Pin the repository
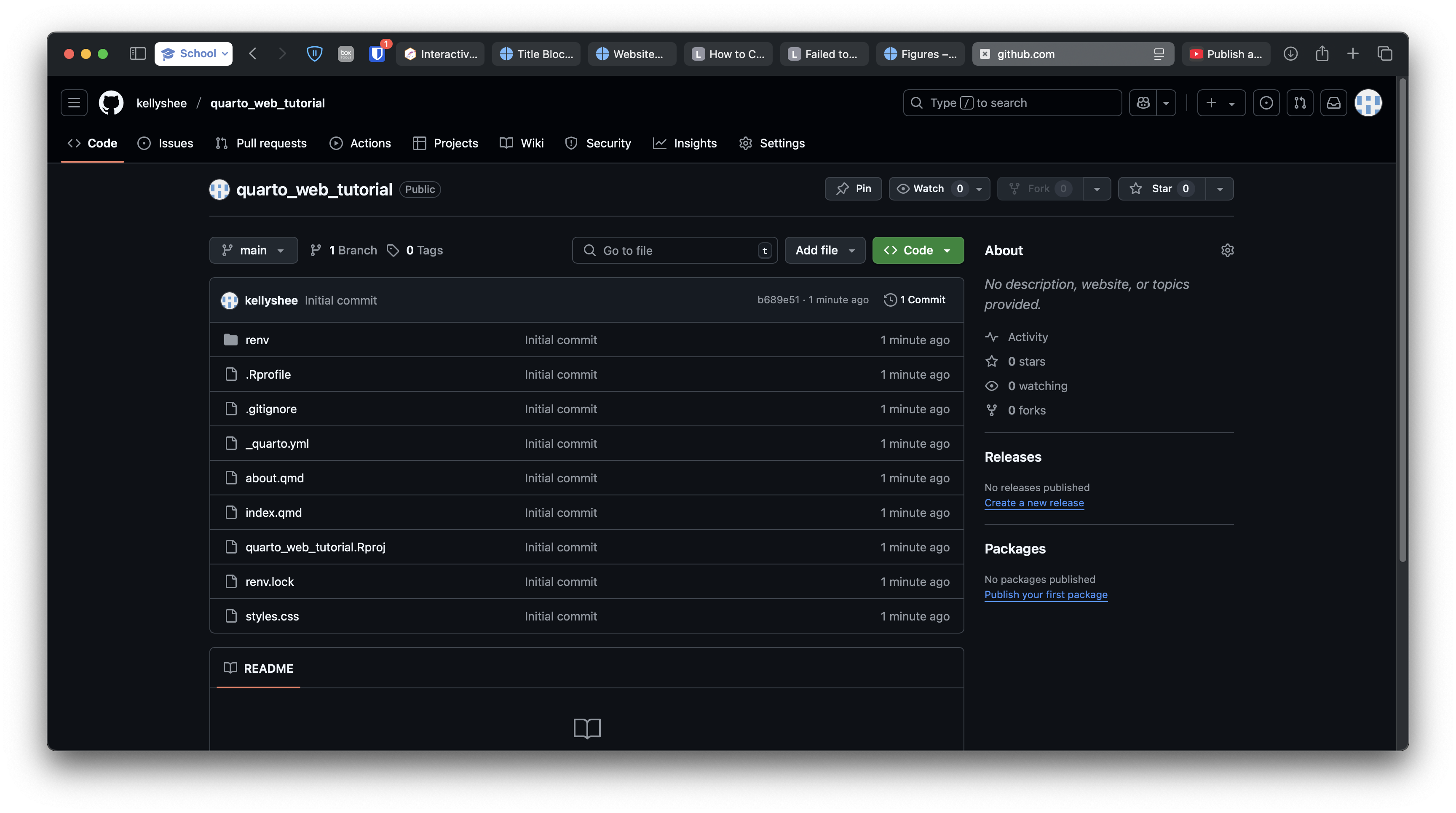 (x=853, y=189)
